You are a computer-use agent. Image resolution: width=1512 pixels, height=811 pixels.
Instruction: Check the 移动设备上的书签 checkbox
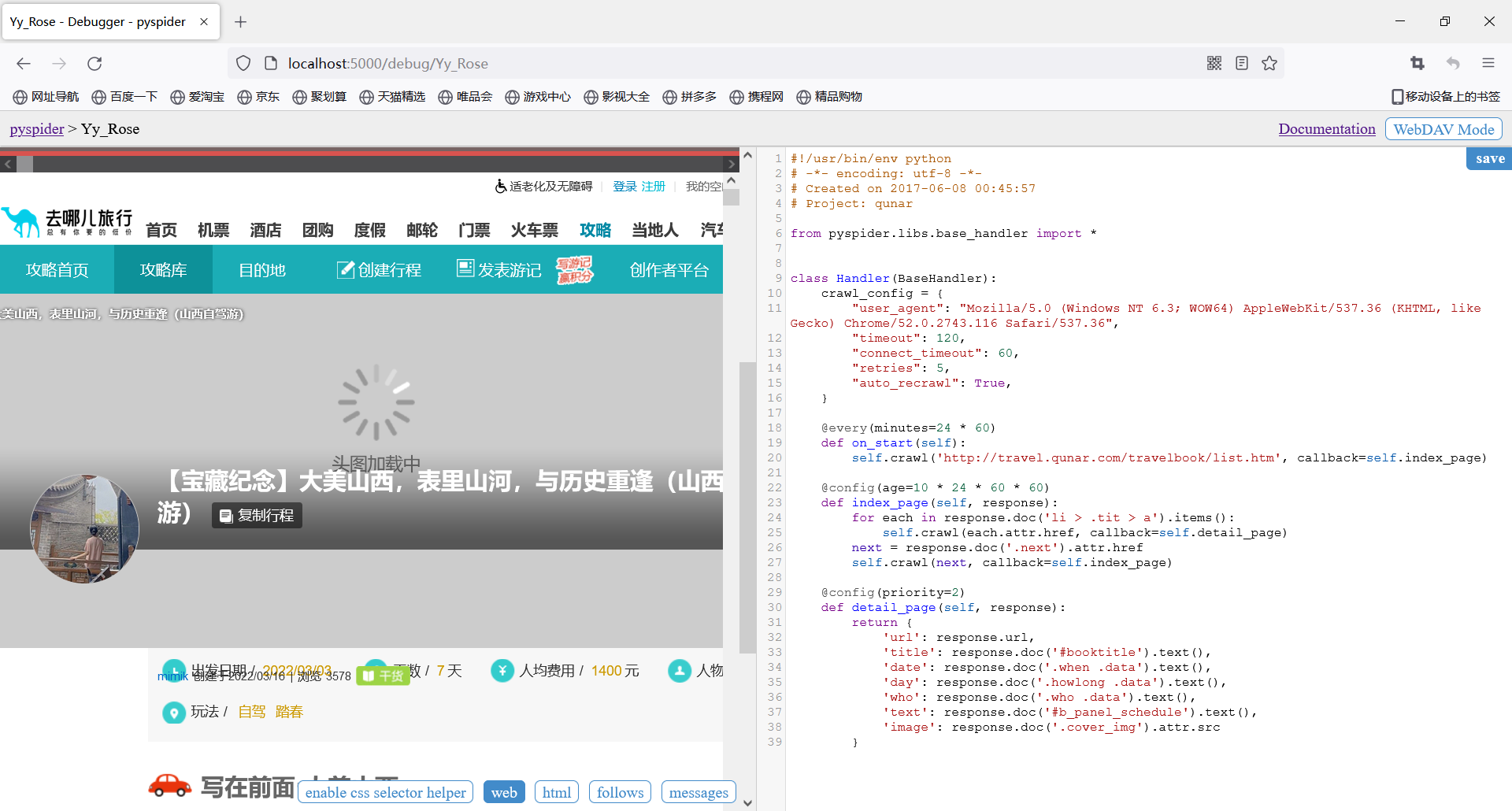pos(1396,96)
